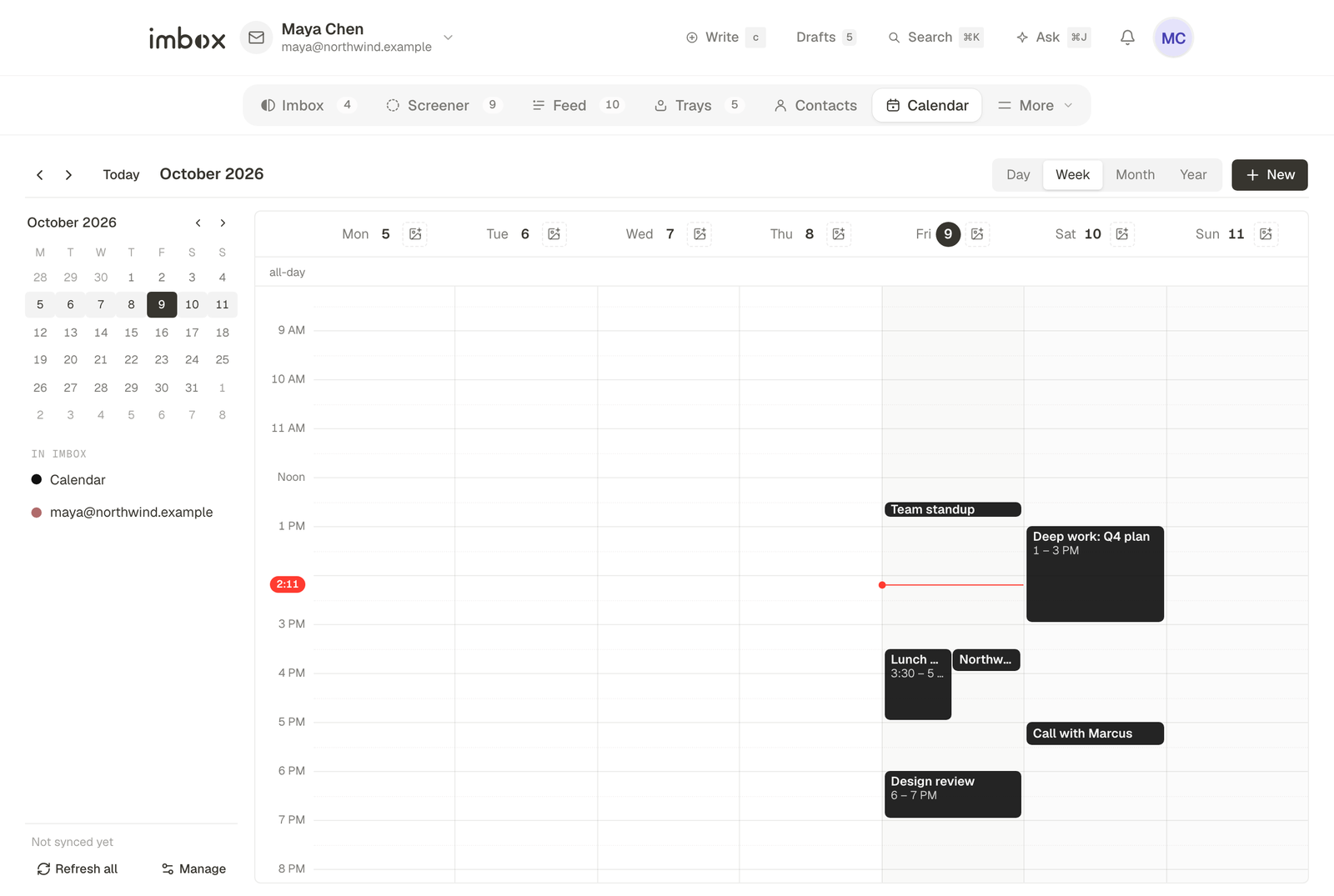Switch to Day view
Image resolution: width=1334 pixels, height=896 pixels.
[1018, 175]
